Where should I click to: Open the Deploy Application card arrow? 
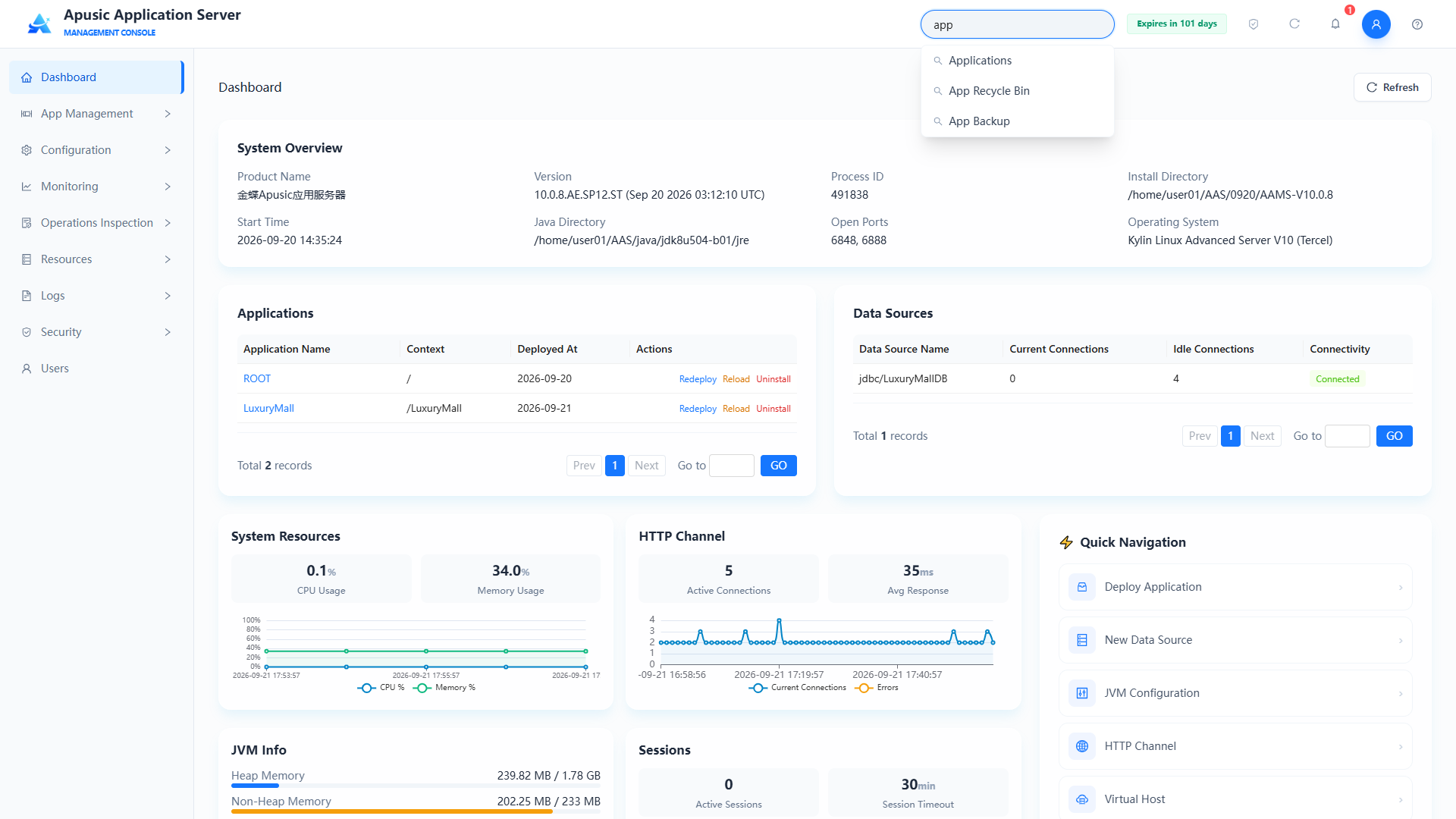click(1401, 588)
